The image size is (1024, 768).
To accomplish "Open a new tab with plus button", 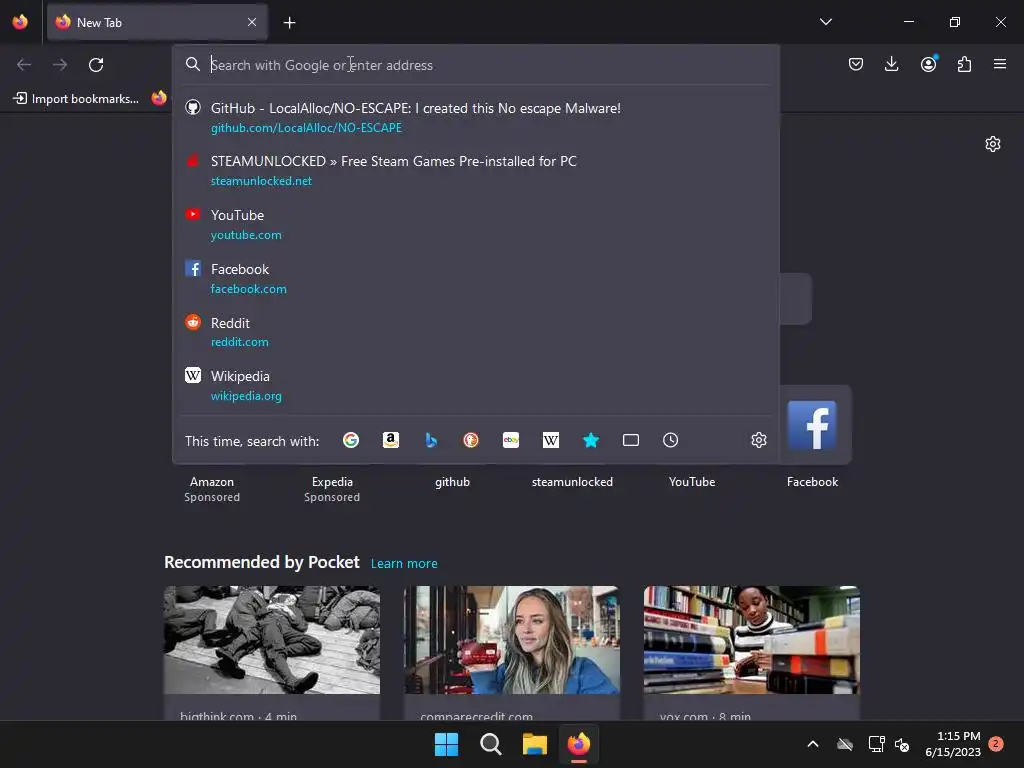I will click(x=289, y=23).
